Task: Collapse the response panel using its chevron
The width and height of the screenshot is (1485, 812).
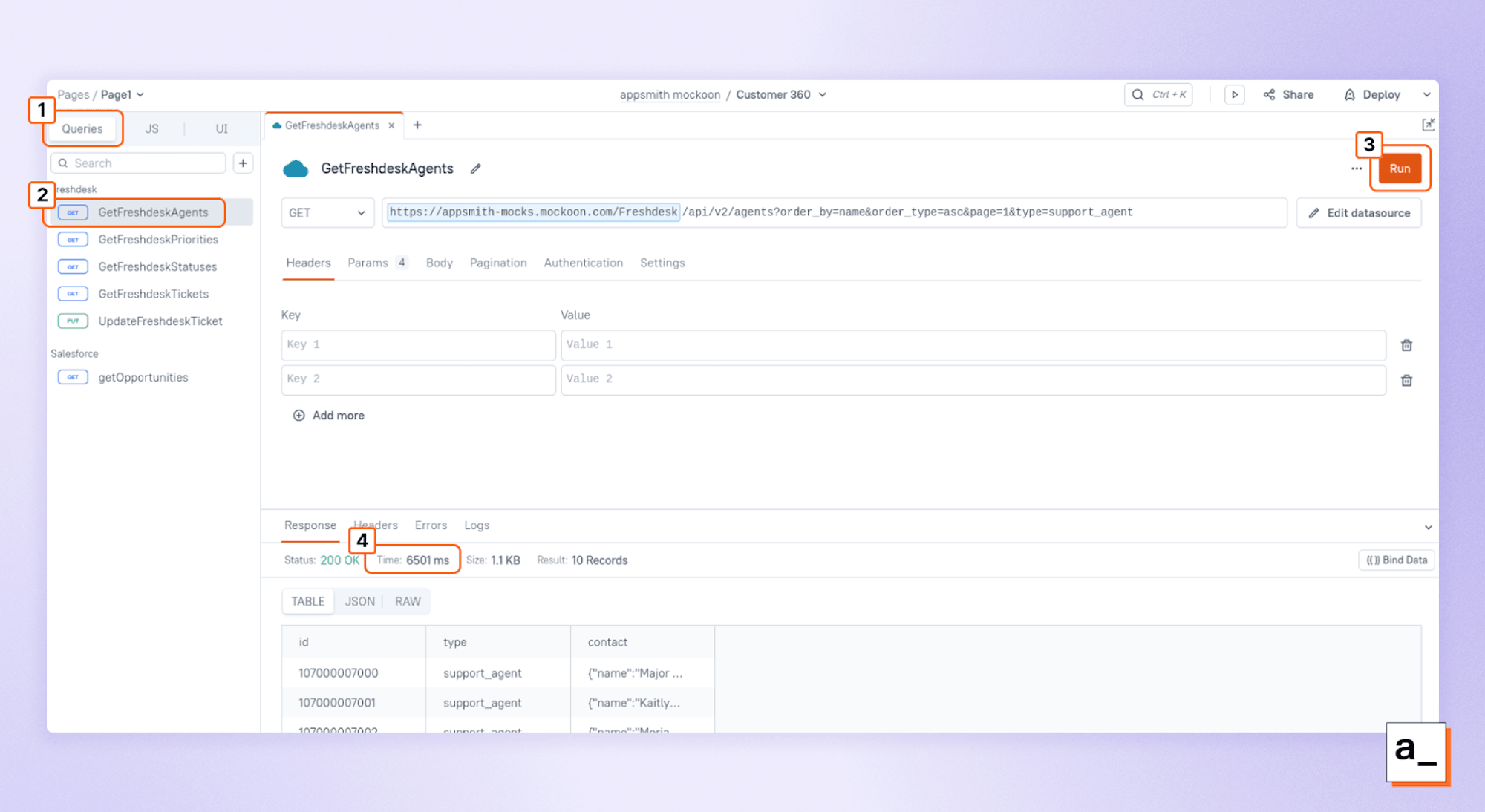Action: point(1427,527)
